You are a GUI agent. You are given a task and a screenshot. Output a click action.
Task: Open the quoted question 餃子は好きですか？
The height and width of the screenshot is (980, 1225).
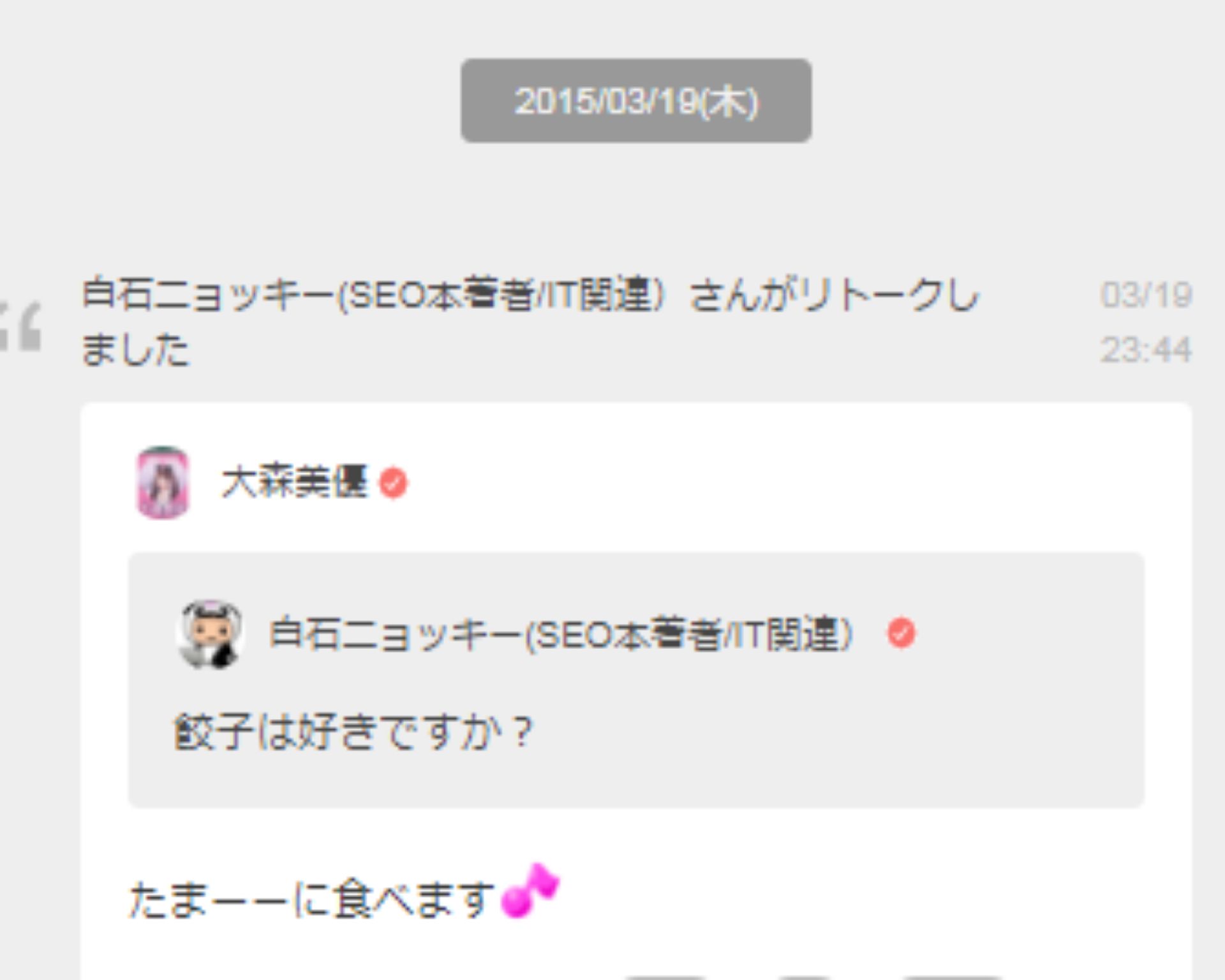pos(353,731)
